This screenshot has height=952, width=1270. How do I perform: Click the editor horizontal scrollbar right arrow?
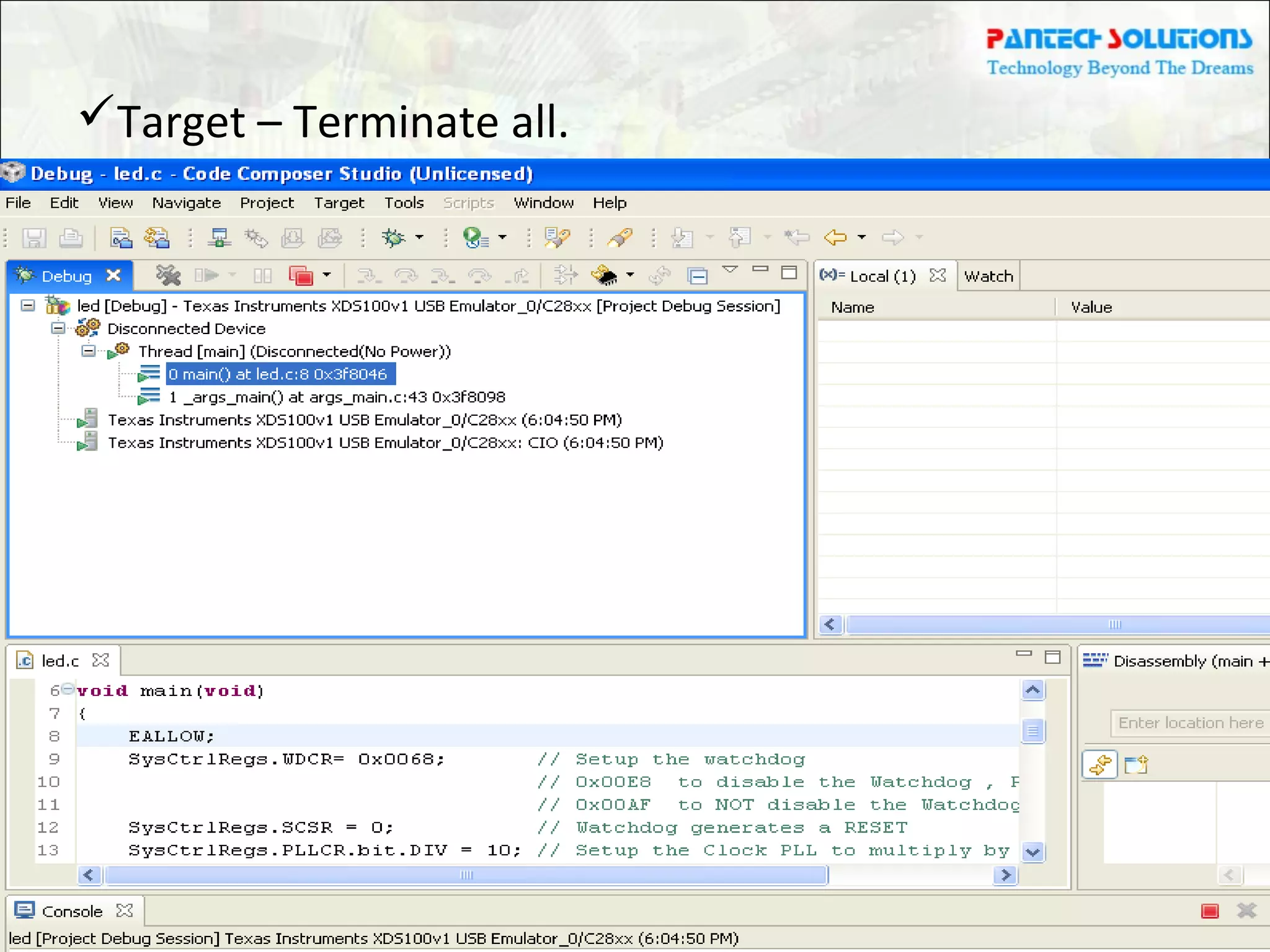(1005, 875)
